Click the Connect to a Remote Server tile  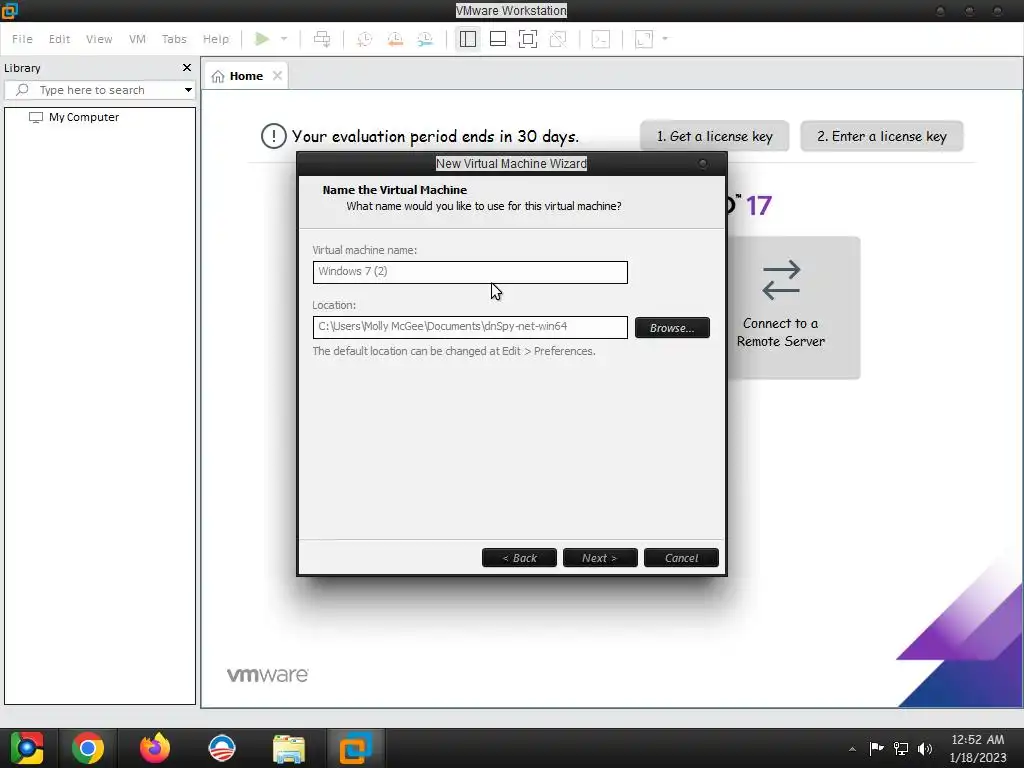click(792, 308)
